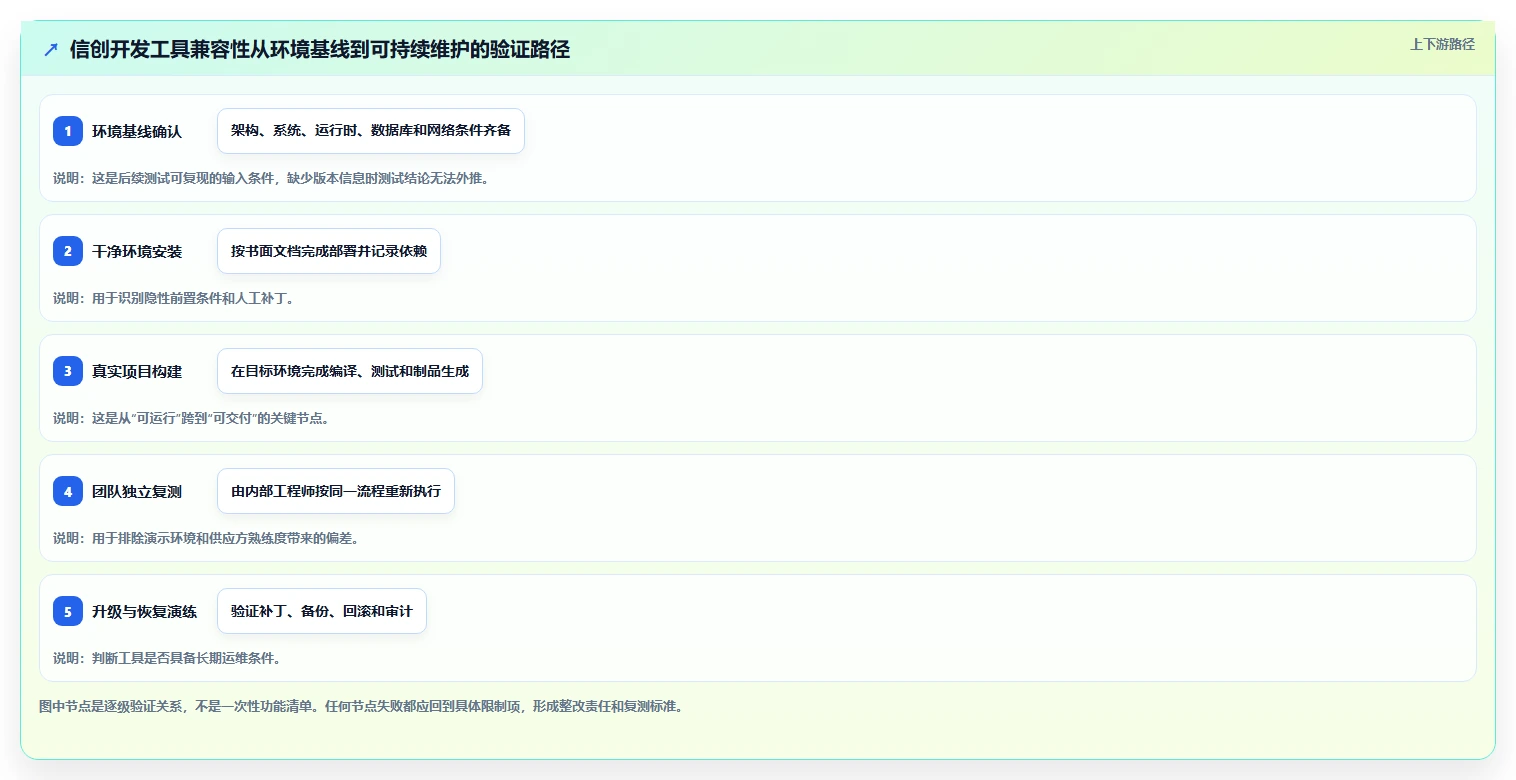Click the step 3 number badge

click(68, 371)
